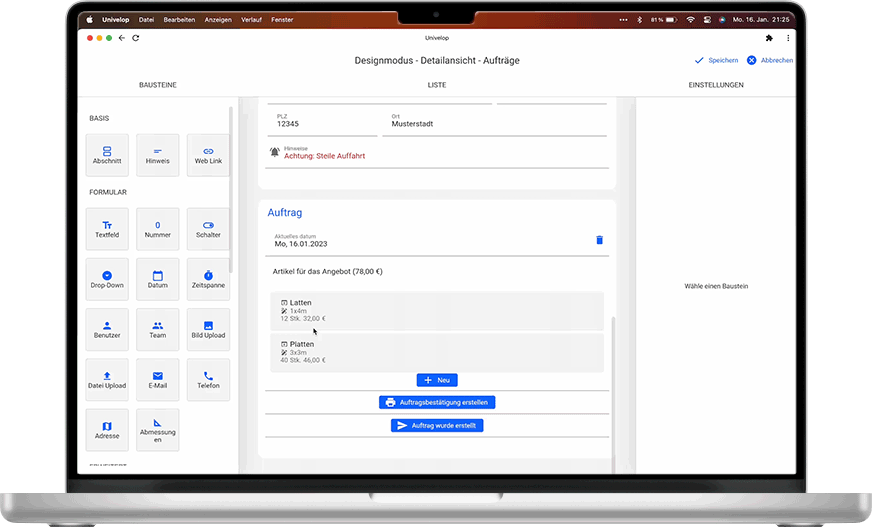Choose the Zeitspanne timer block
872x527 pixels.
click(208, 279)
